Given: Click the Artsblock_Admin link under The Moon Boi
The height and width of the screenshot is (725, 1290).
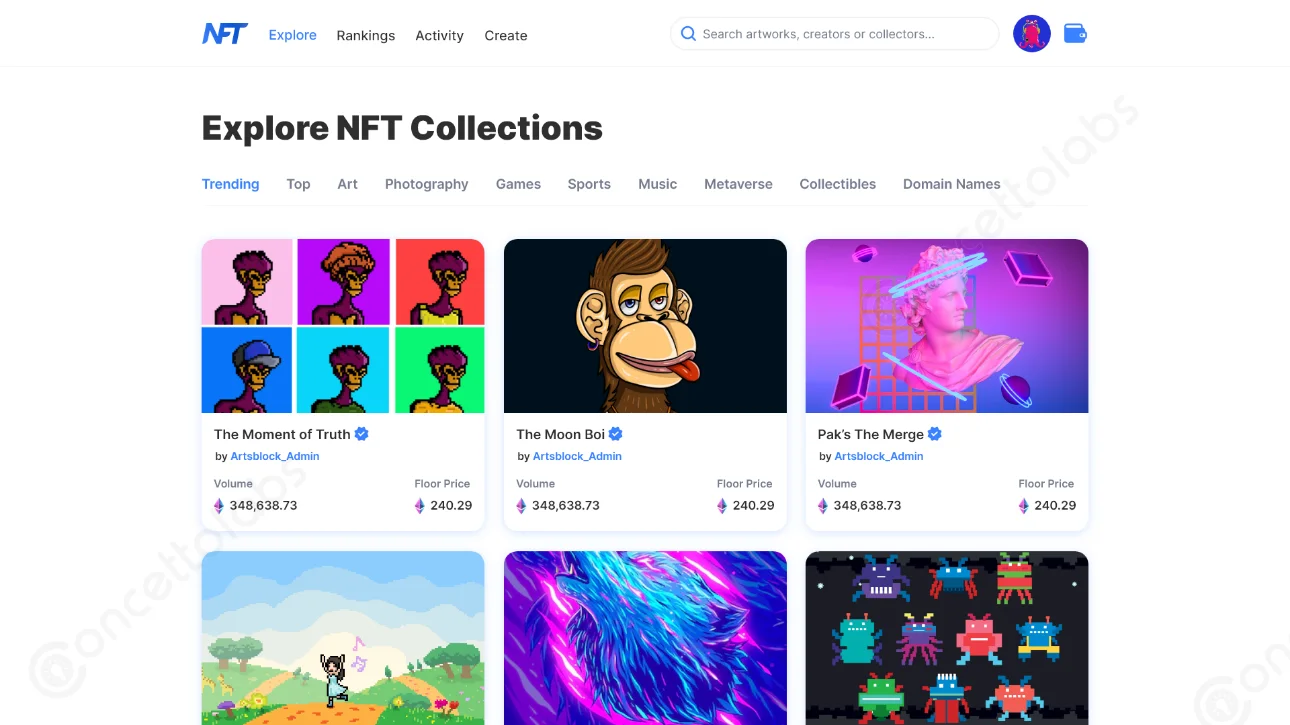Looking at the screenshot, I should 577,456.
